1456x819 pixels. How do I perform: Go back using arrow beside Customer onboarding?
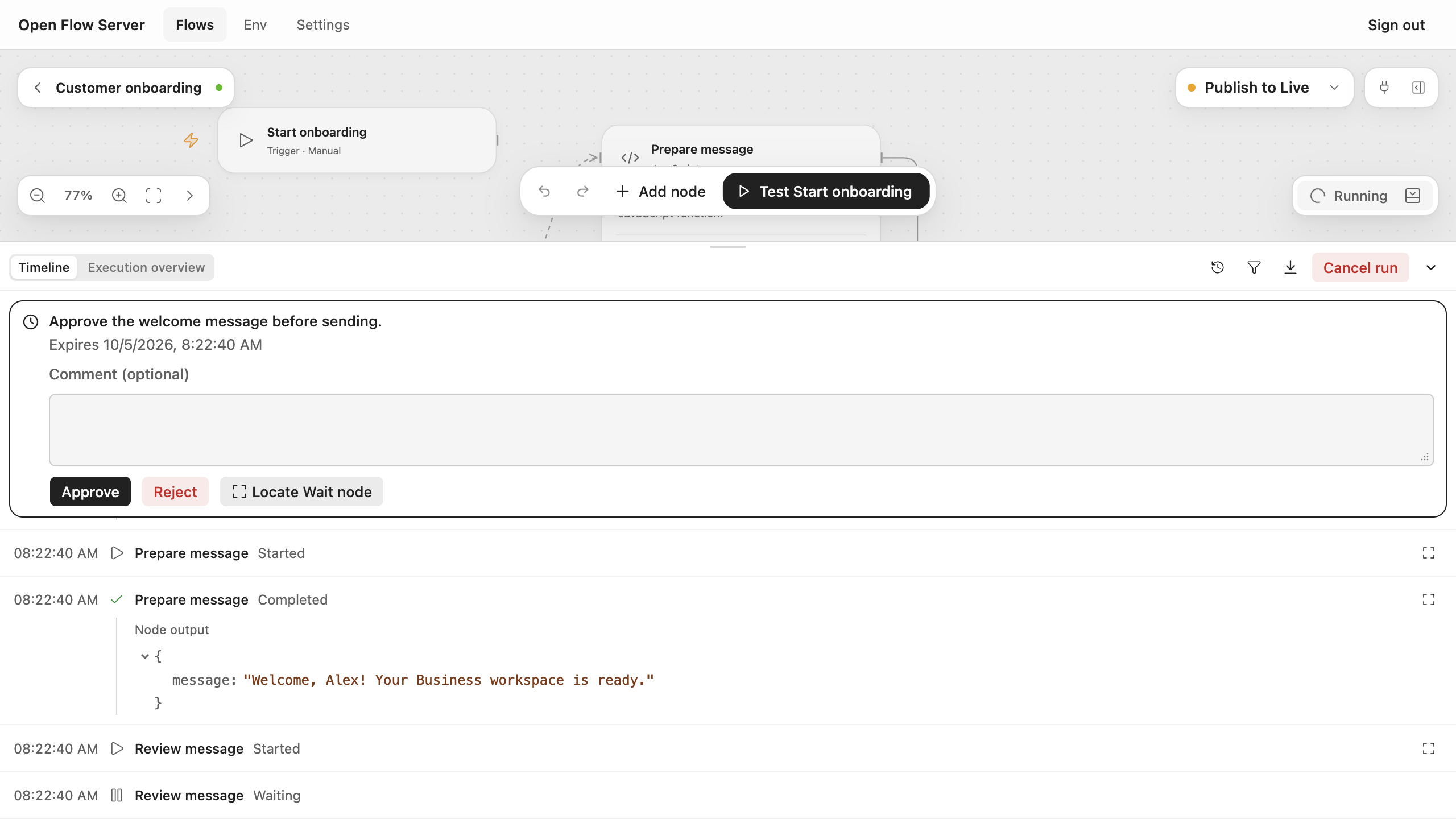point(38,88)
